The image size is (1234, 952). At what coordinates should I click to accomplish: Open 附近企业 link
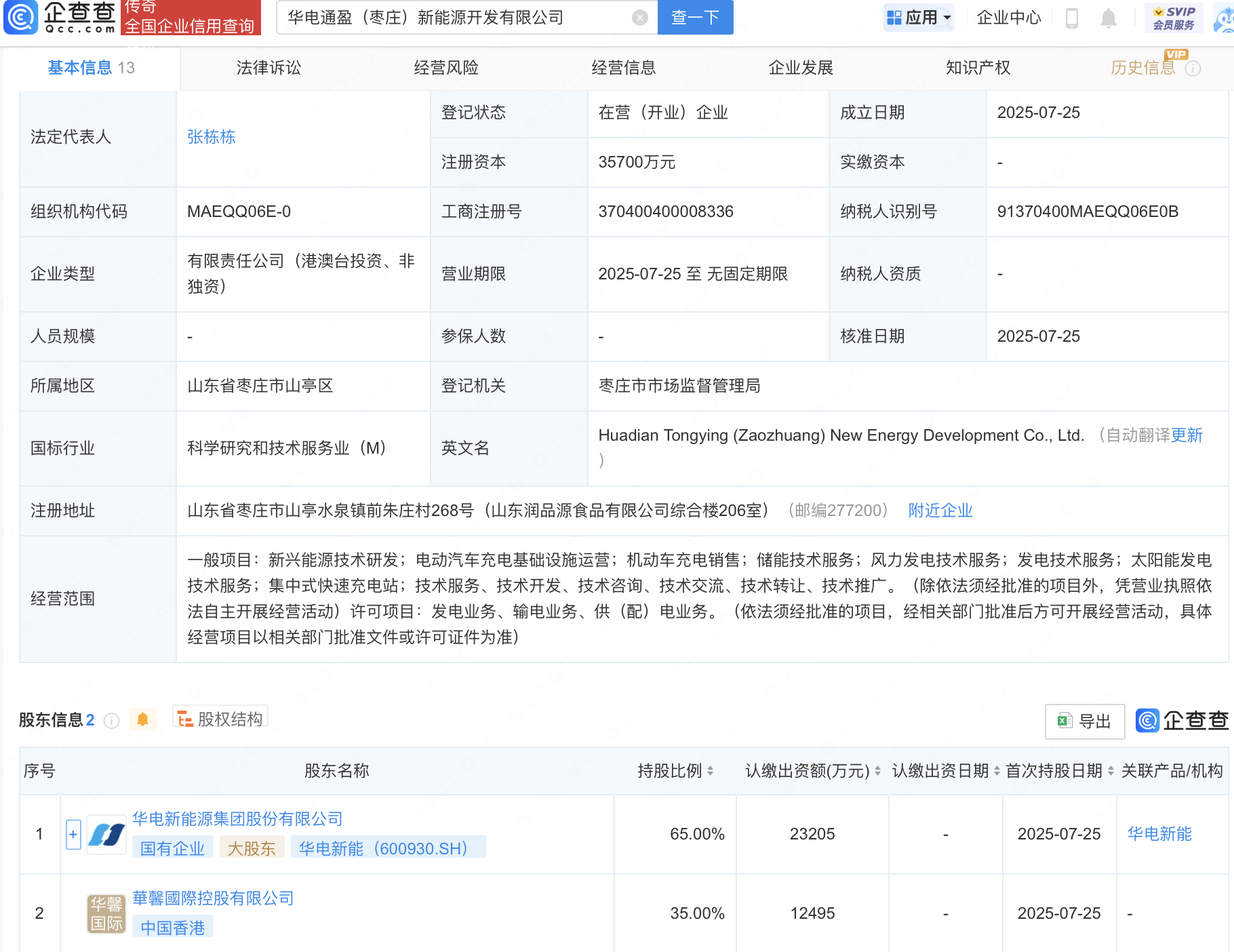tap(940, 511)
